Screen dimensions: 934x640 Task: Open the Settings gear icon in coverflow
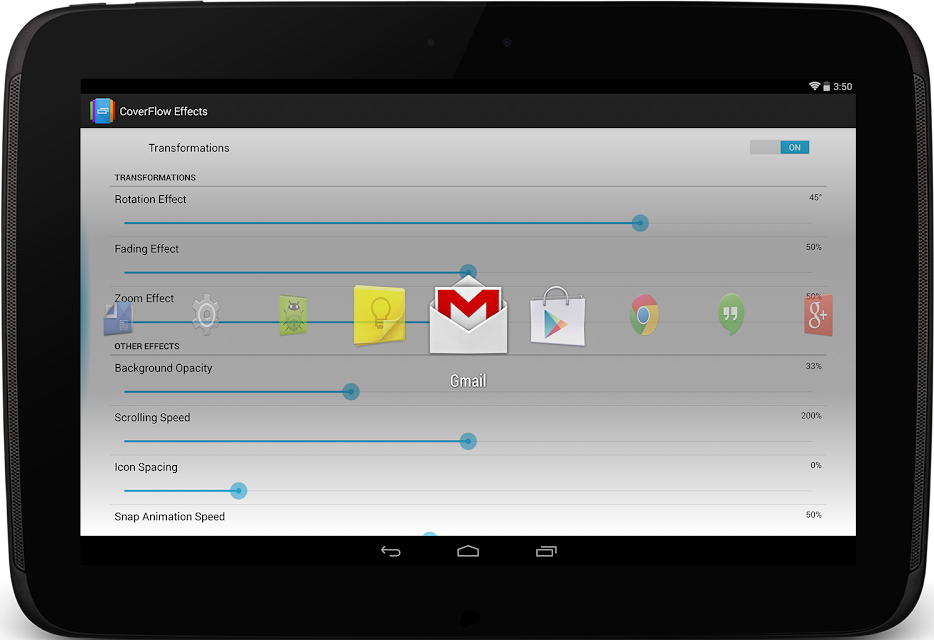pyautogui.click(x=206, y=314)
